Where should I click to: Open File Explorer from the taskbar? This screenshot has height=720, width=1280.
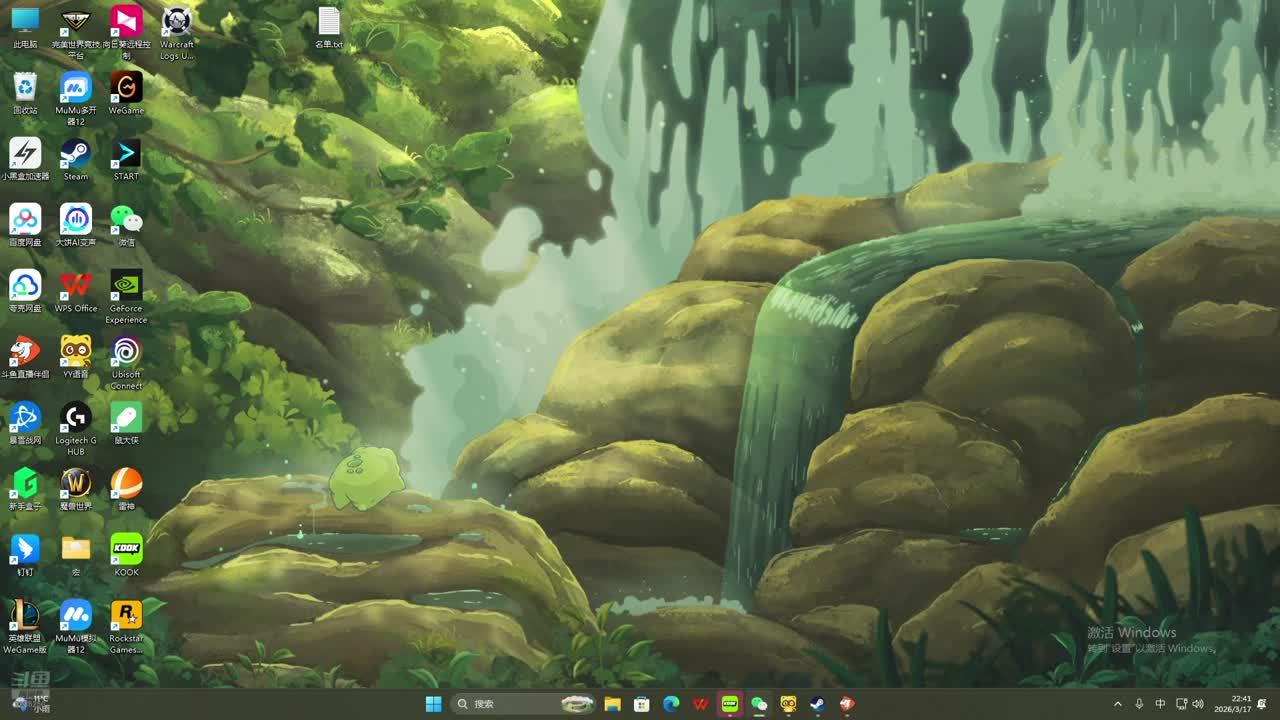tap(612, 704)
